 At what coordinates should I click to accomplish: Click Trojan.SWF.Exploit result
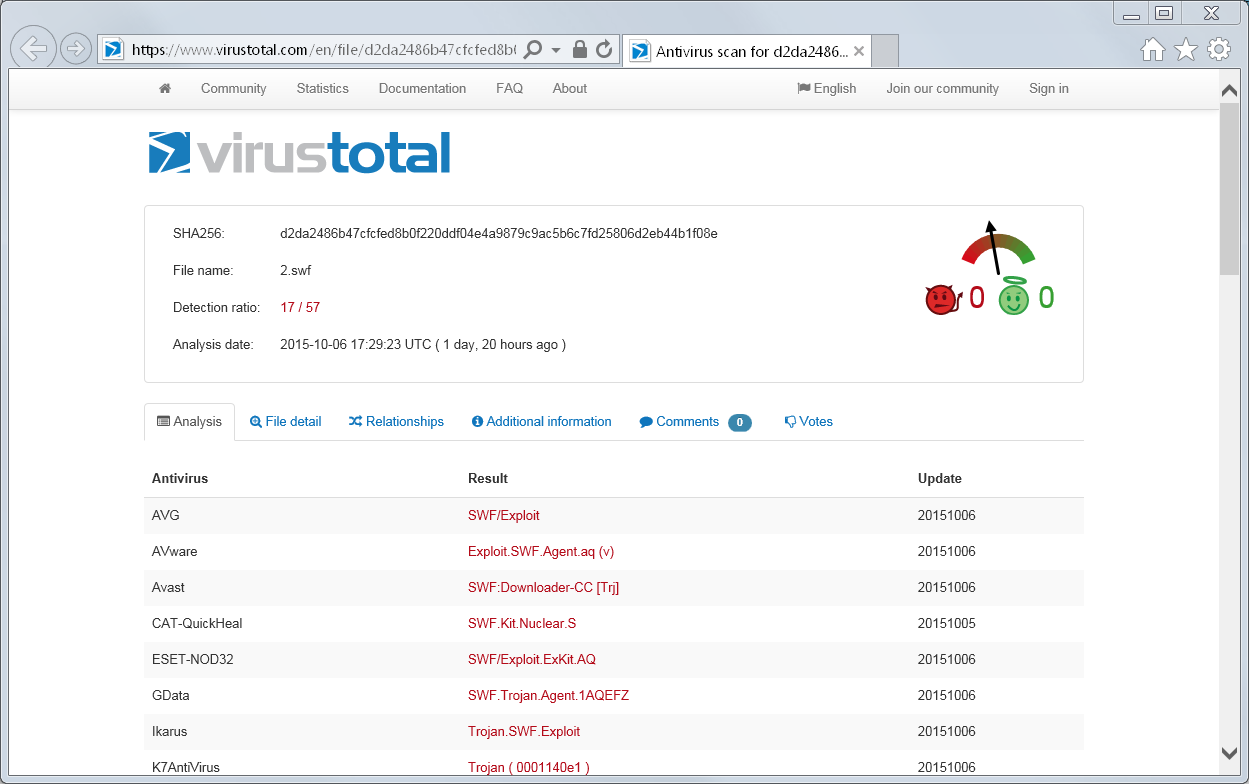(524, 731)
